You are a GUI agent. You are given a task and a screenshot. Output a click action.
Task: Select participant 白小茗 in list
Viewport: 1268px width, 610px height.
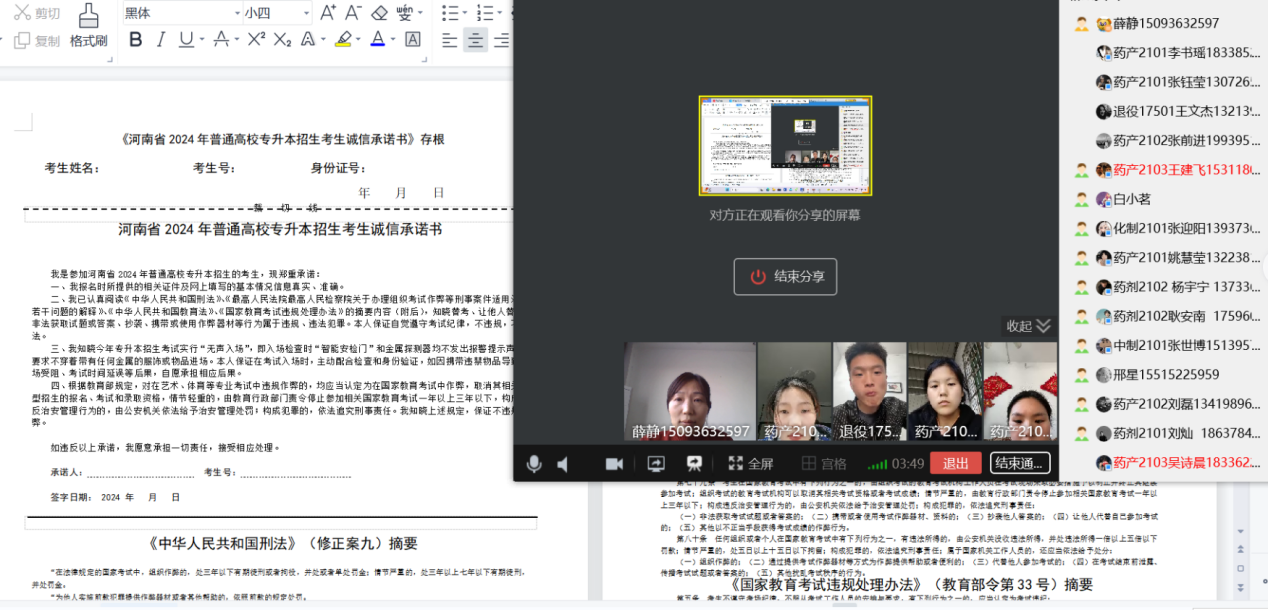pos(1131,199)
